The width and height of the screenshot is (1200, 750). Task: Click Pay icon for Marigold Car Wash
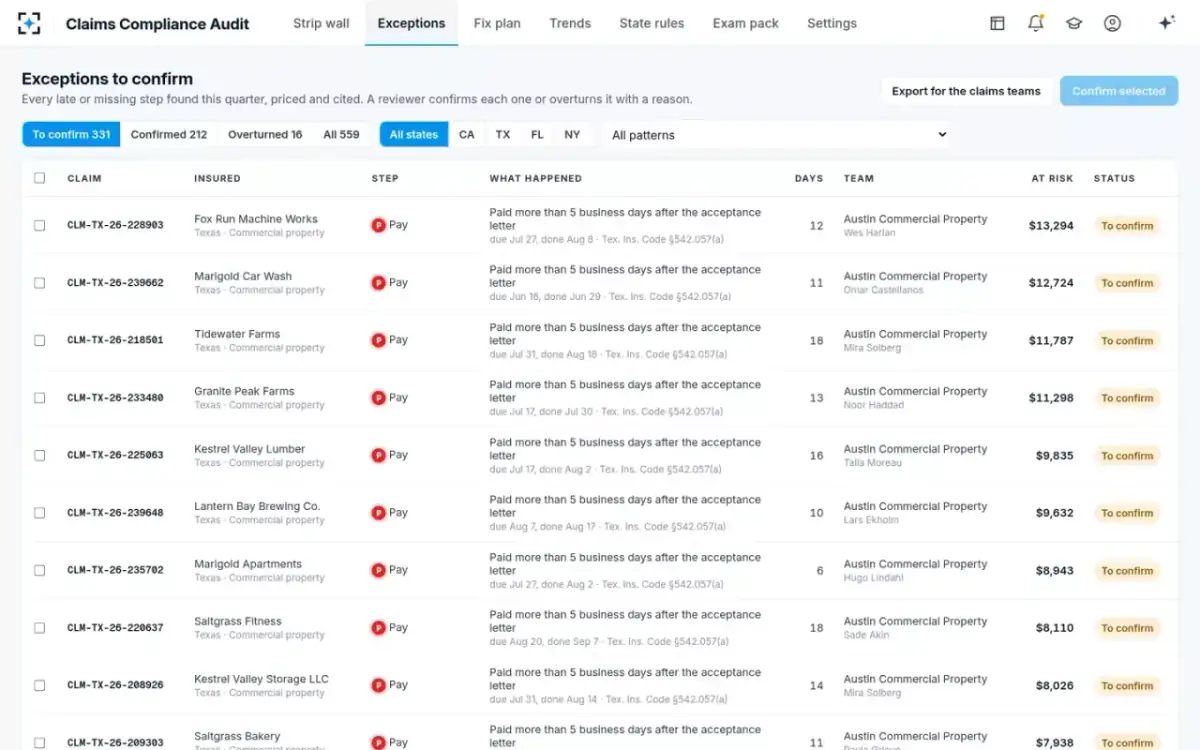point(378,283)
